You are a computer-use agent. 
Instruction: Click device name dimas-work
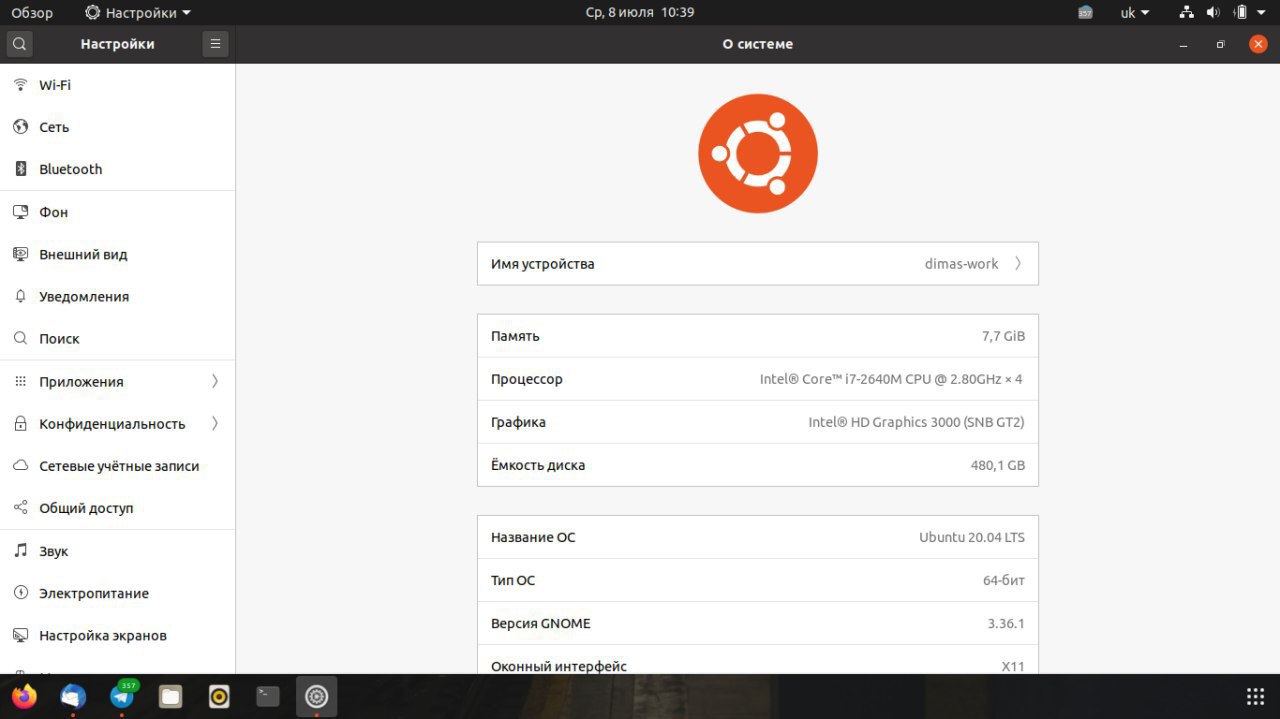pos(961,264)
